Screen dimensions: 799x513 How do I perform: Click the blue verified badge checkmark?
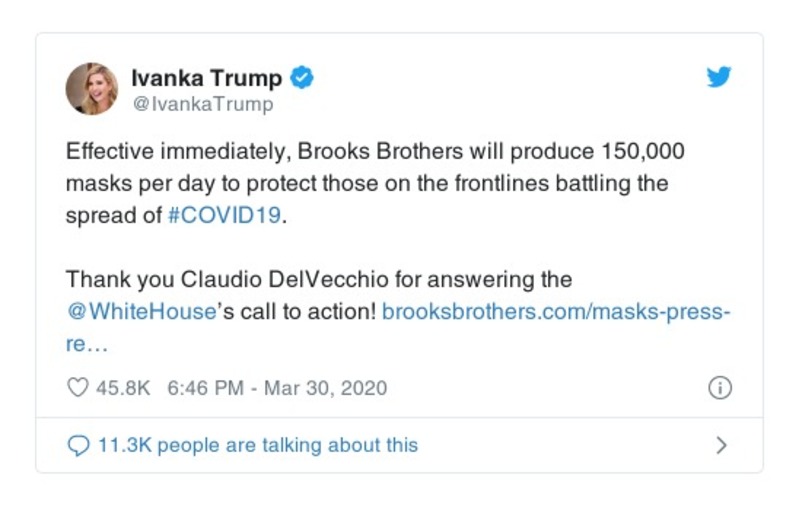[301, 78]
